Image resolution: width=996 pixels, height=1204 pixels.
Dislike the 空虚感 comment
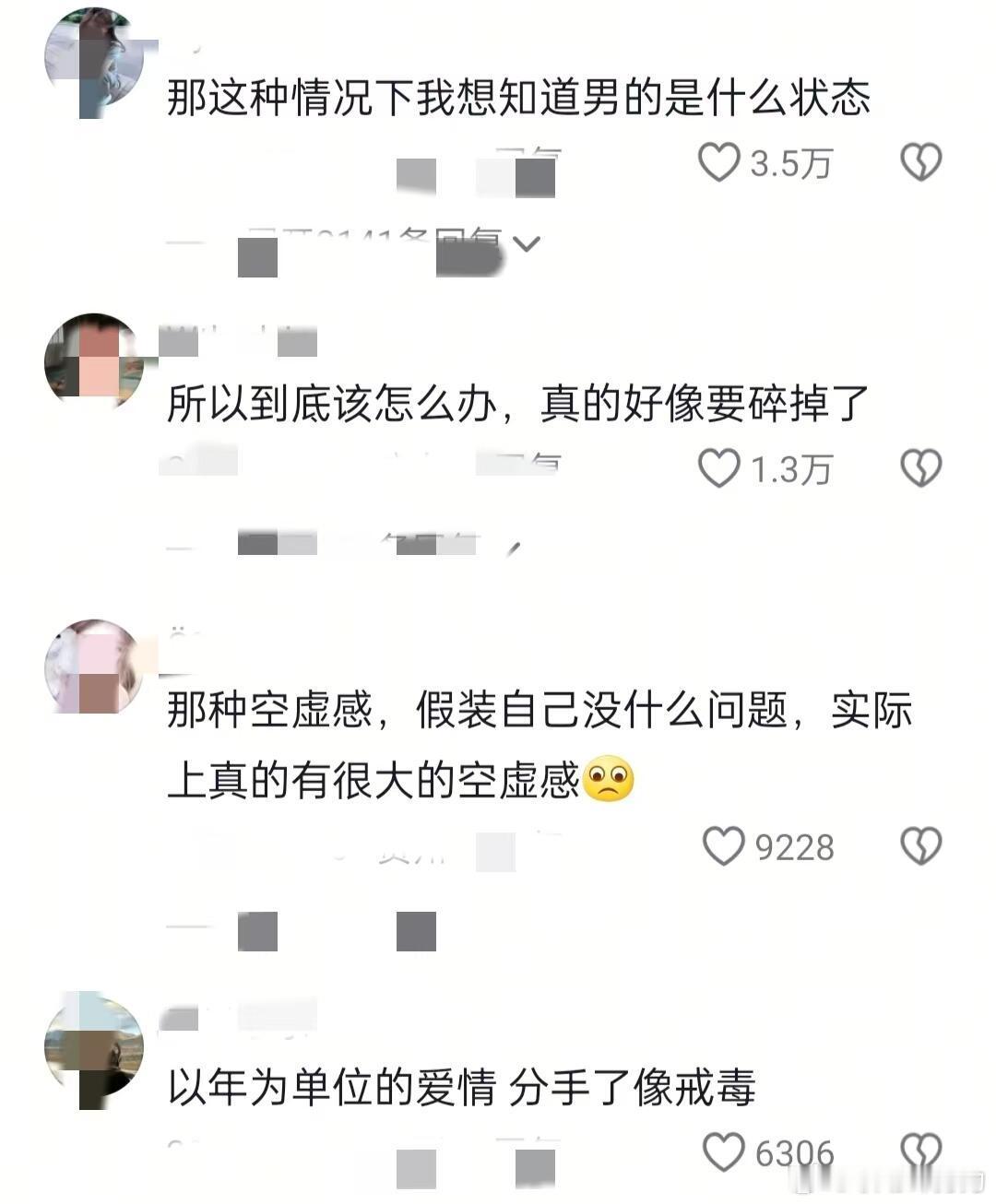920,845
